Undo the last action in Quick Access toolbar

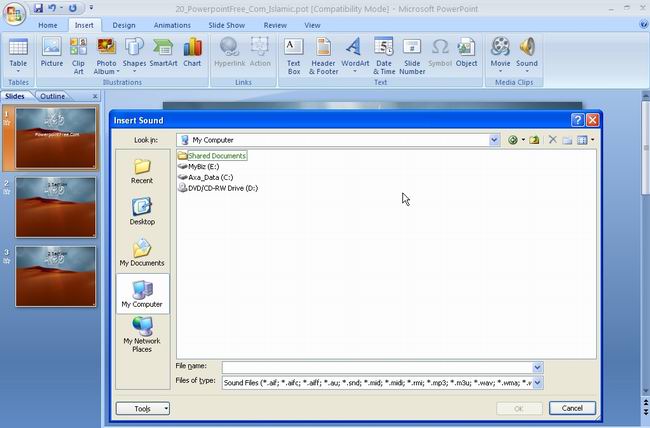pos(52,8)
